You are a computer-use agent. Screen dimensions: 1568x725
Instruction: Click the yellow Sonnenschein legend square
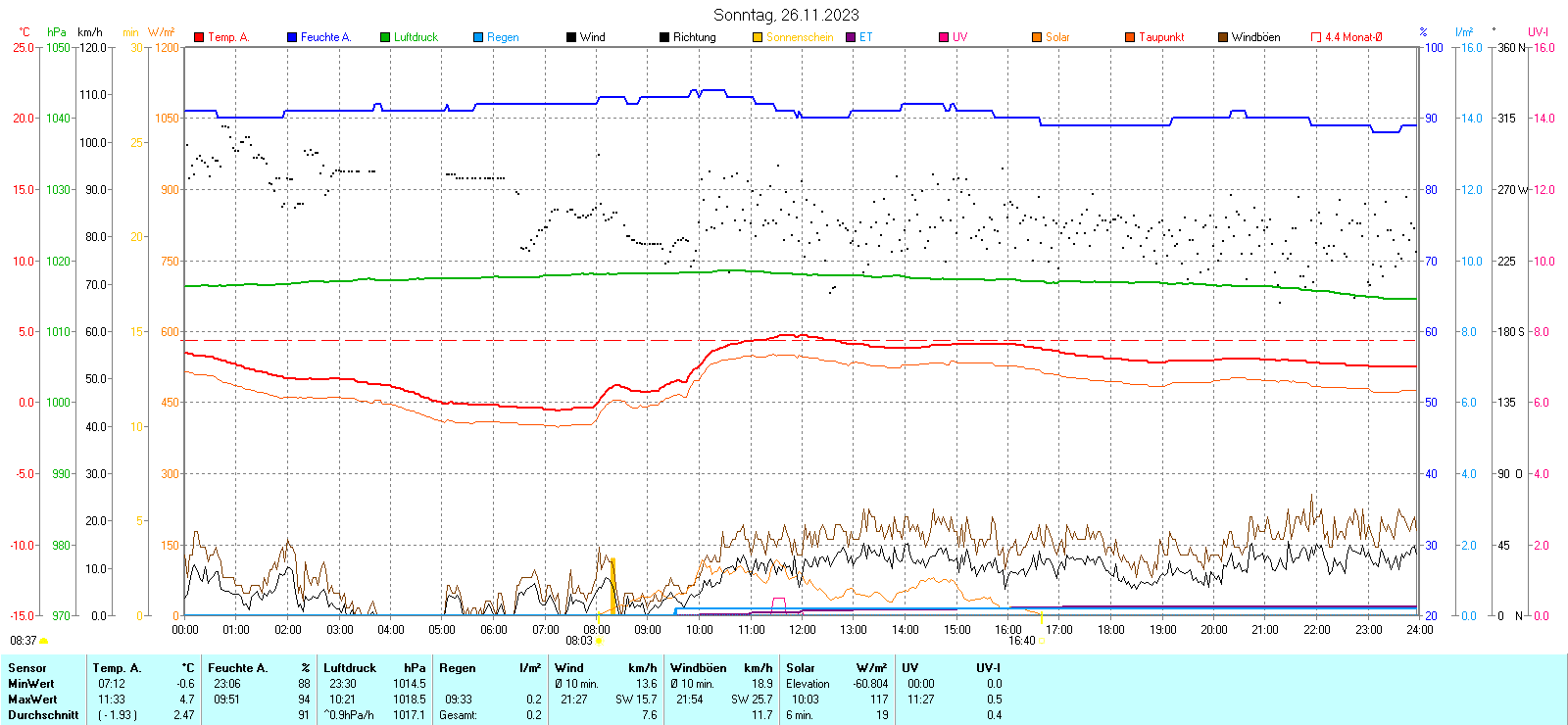pos(758,37)
